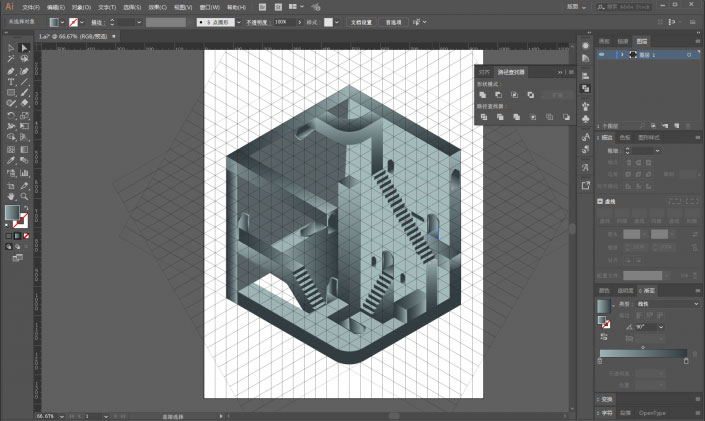
Task: Select the Rectangle tool
Action: (x=11, y=93)
